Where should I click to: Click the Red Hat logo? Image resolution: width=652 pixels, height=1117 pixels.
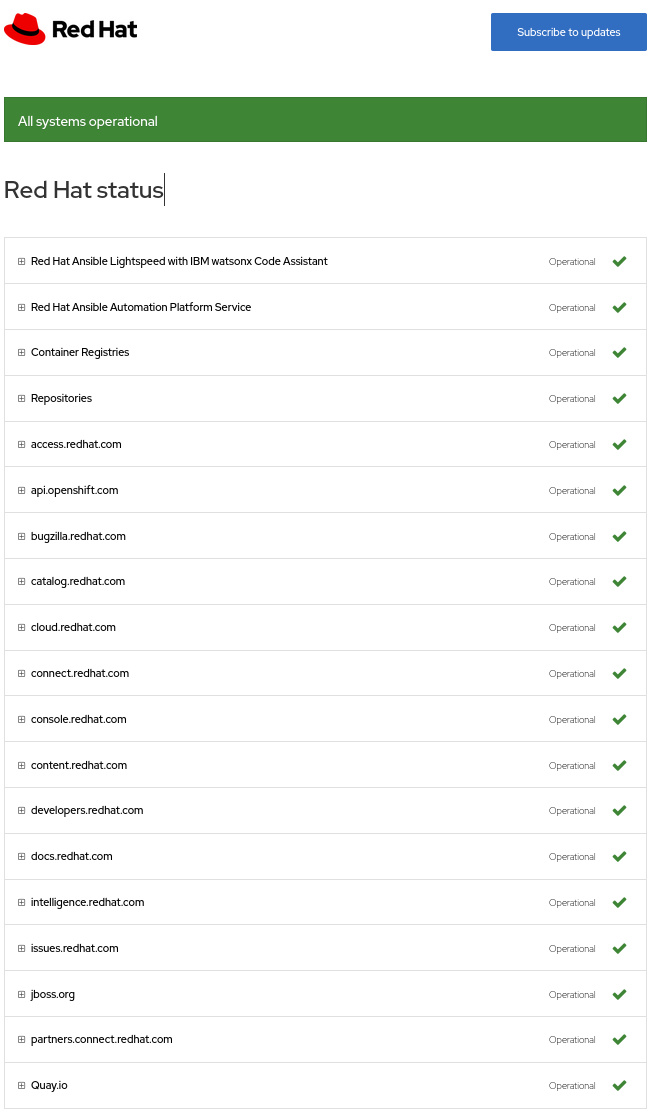point(71,30)
